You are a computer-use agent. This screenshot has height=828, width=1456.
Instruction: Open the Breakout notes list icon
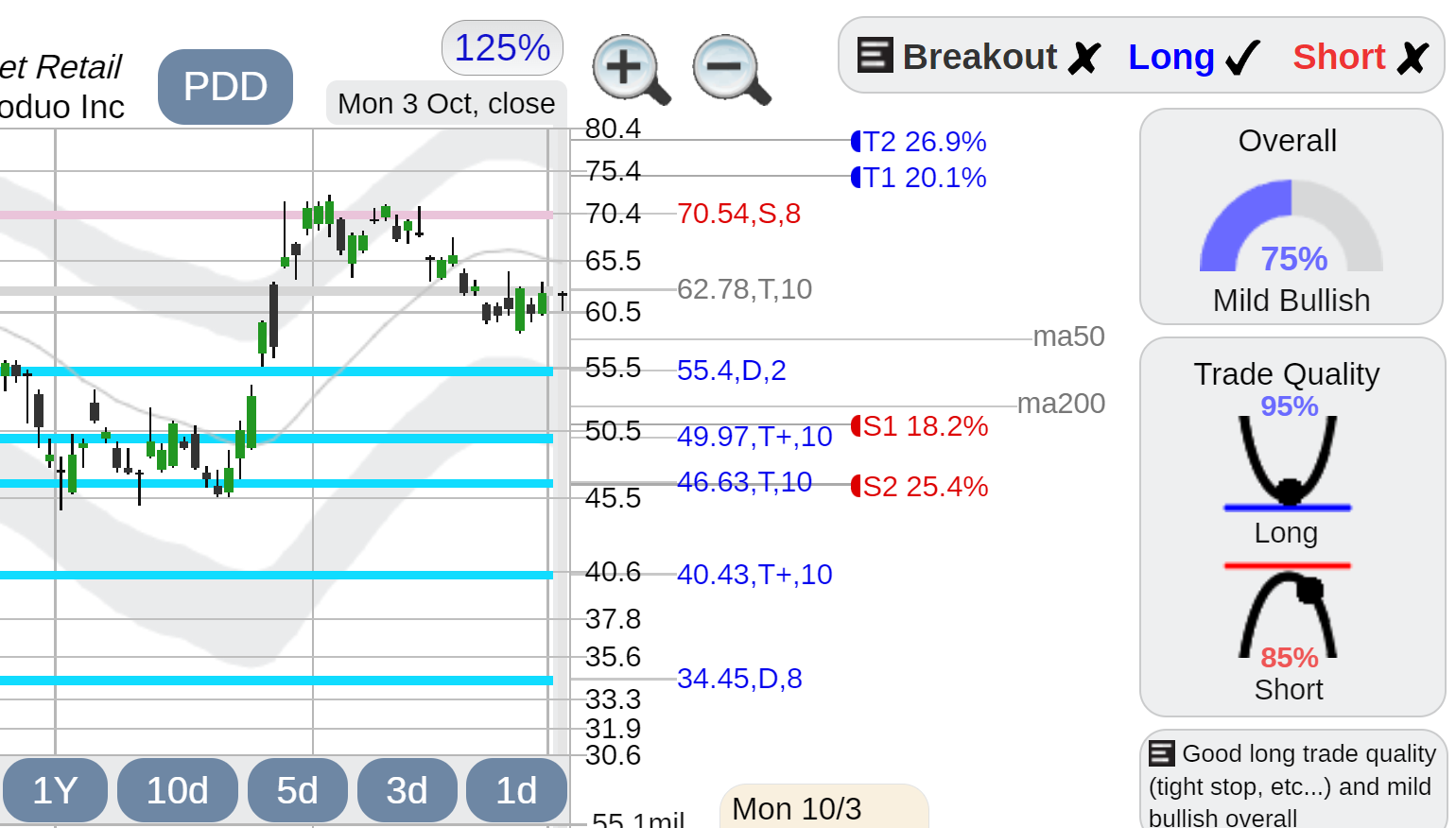click(x=875, y=55)
